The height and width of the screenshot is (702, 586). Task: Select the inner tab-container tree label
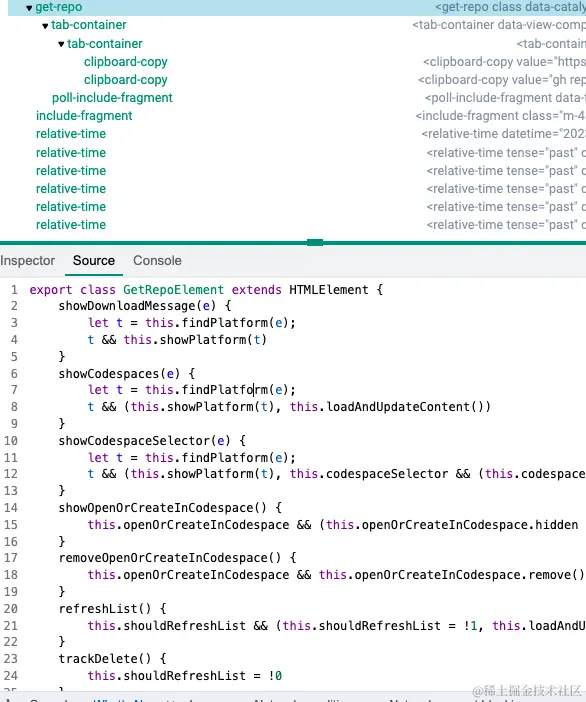pos(105,44)
